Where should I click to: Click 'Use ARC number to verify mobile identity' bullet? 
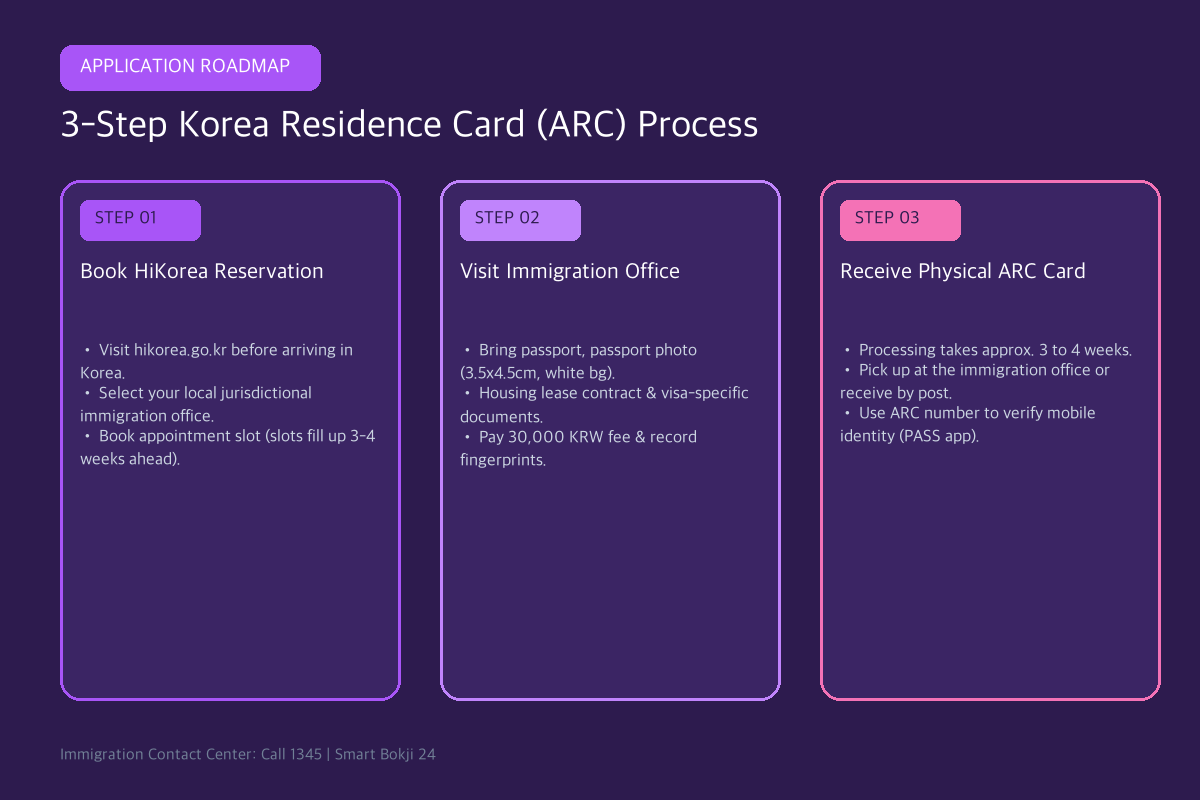(x=968, y=424)
